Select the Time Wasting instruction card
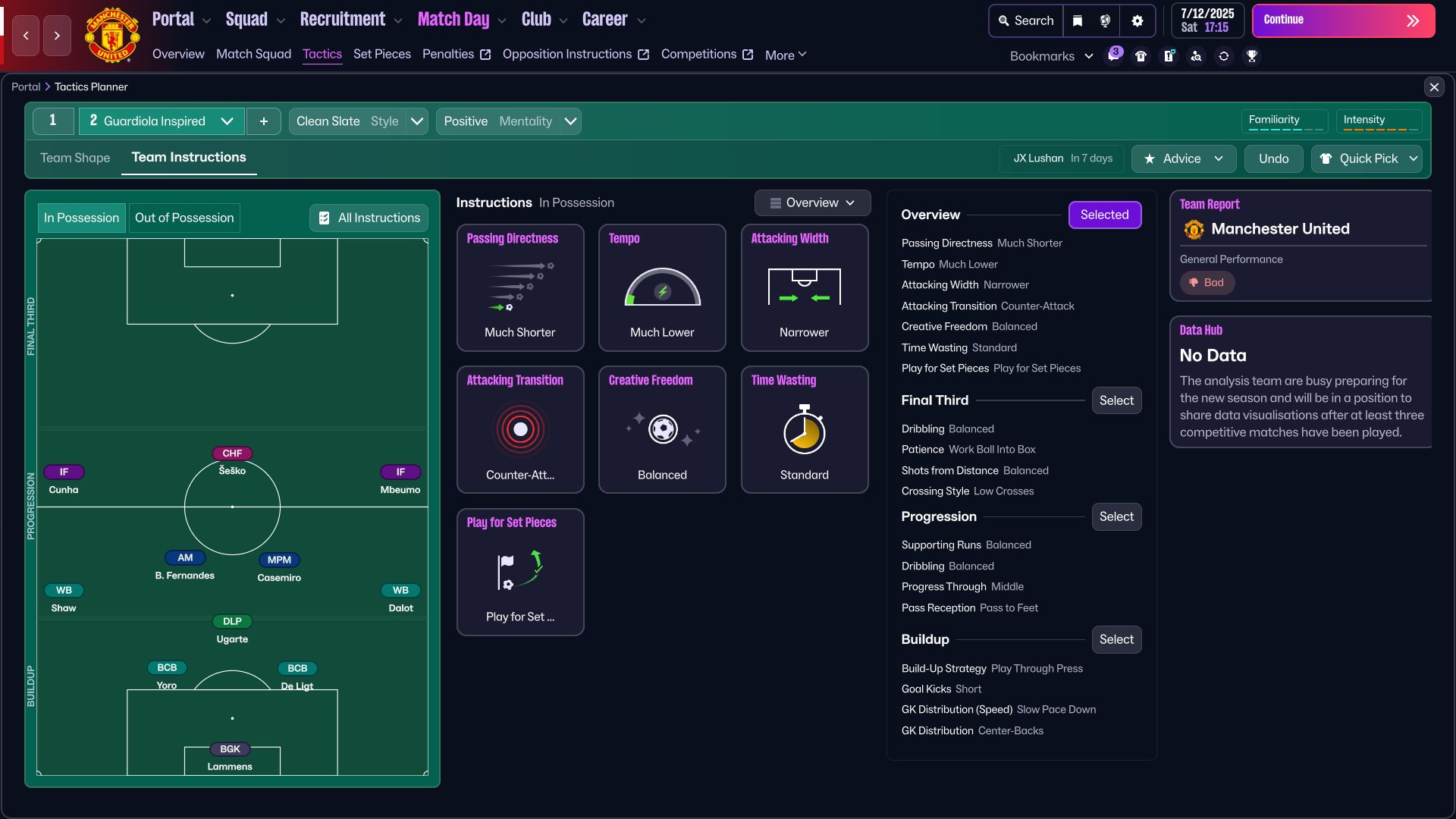The width and height of the screenshot is (1456, 819). [804, 429]
